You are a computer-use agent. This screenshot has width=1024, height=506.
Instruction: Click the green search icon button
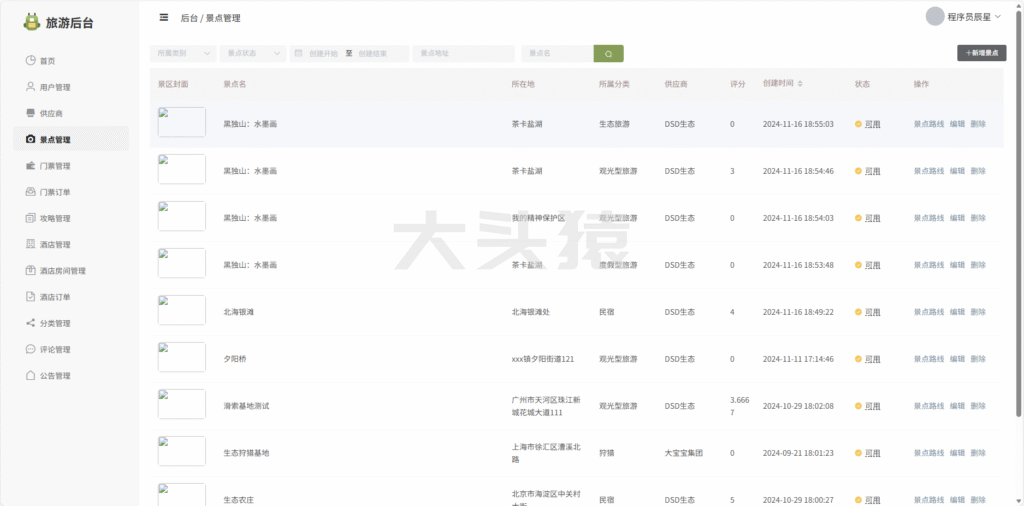click(609, 54)
